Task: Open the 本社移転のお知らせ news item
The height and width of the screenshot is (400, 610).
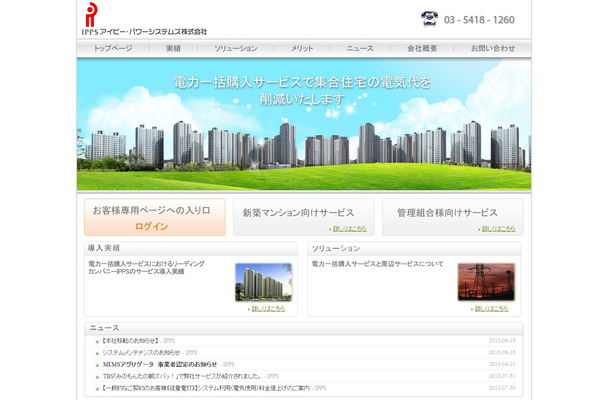Action: tap(131, 341)
